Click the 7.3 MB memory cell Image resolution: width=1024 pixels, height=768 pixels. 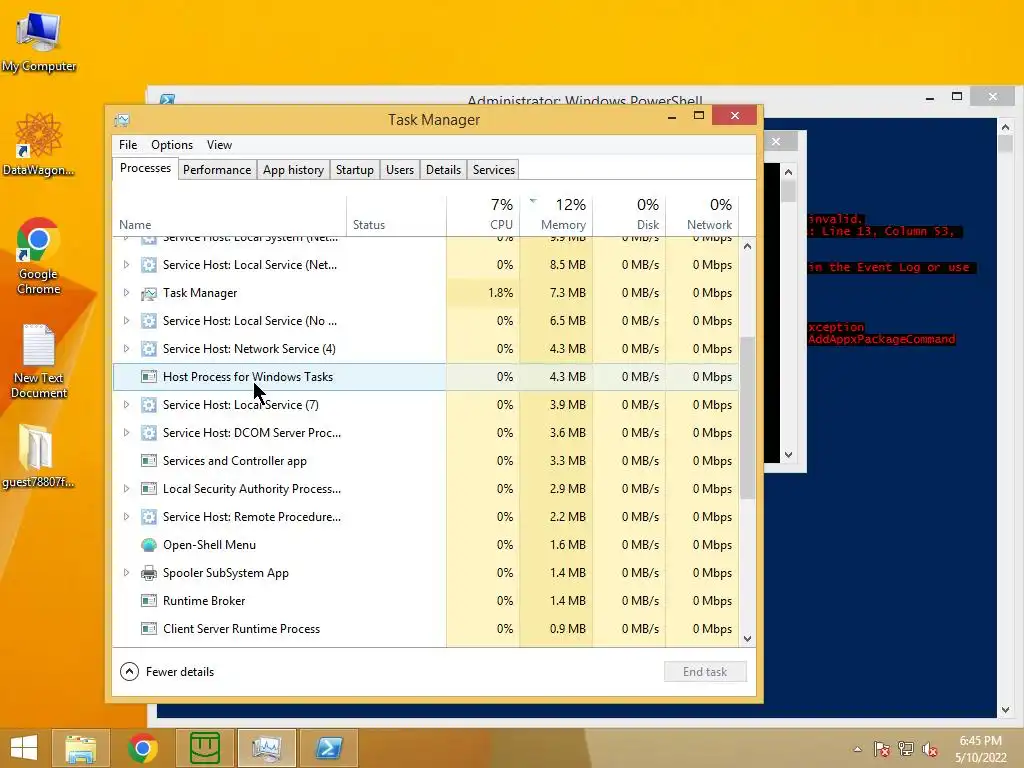pos(556,293)
